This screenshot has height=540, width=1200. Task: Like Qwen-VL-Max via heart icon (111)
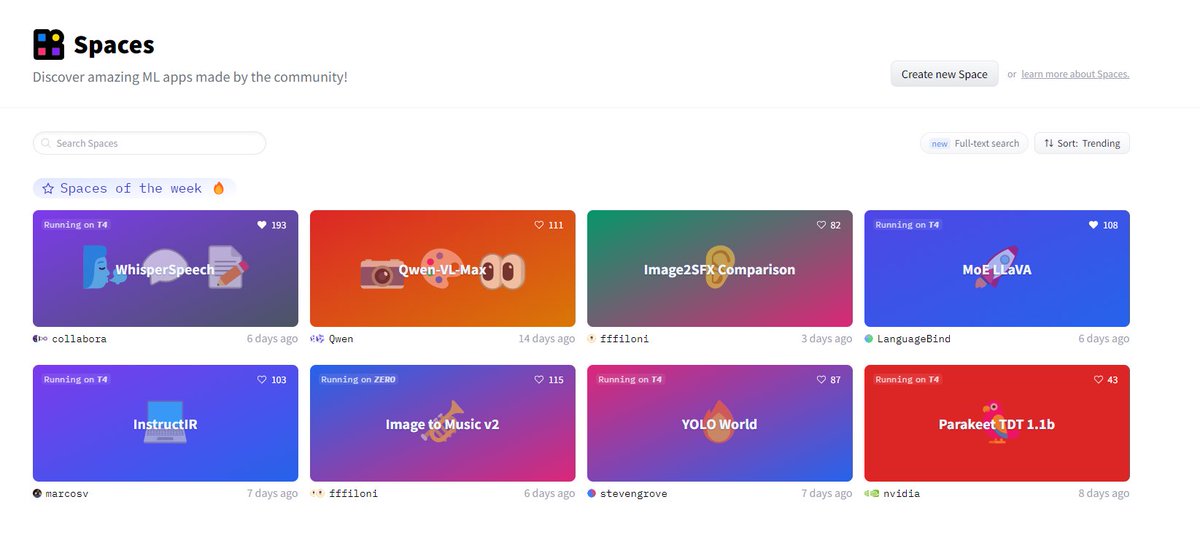[540, 225]
